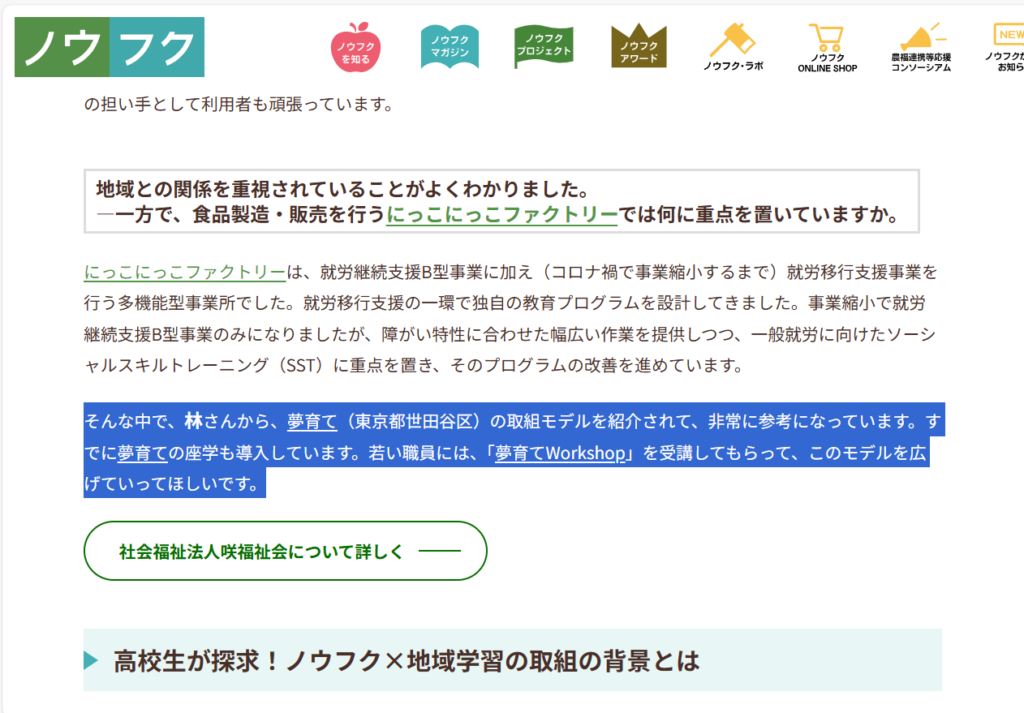
Task: Click にっこにっこファクトリー link starting the answer paragraph
Action: click(185, 271)
